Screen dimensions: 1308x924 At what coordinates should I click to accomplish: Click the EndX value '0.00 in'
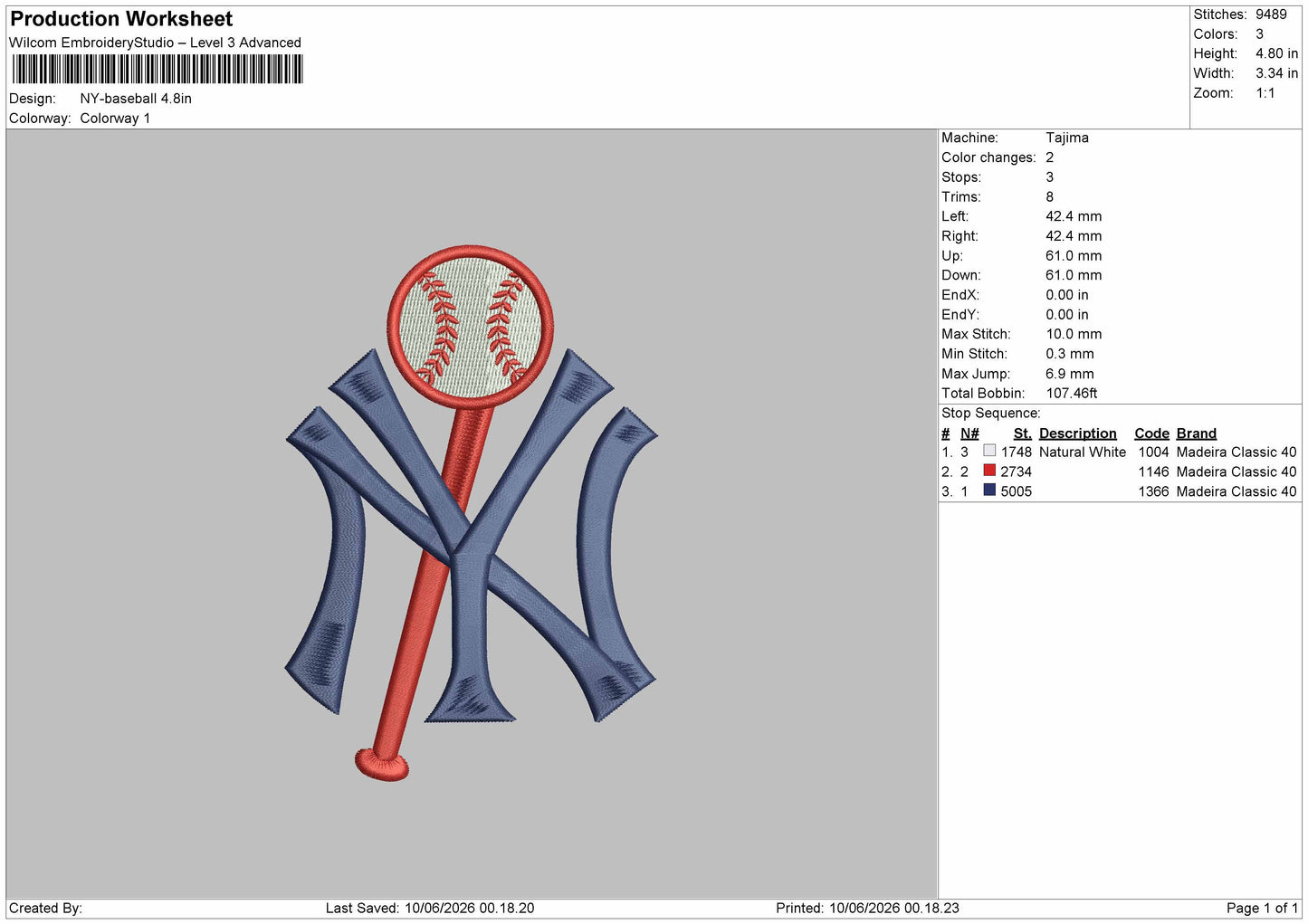click(1067, 295)
